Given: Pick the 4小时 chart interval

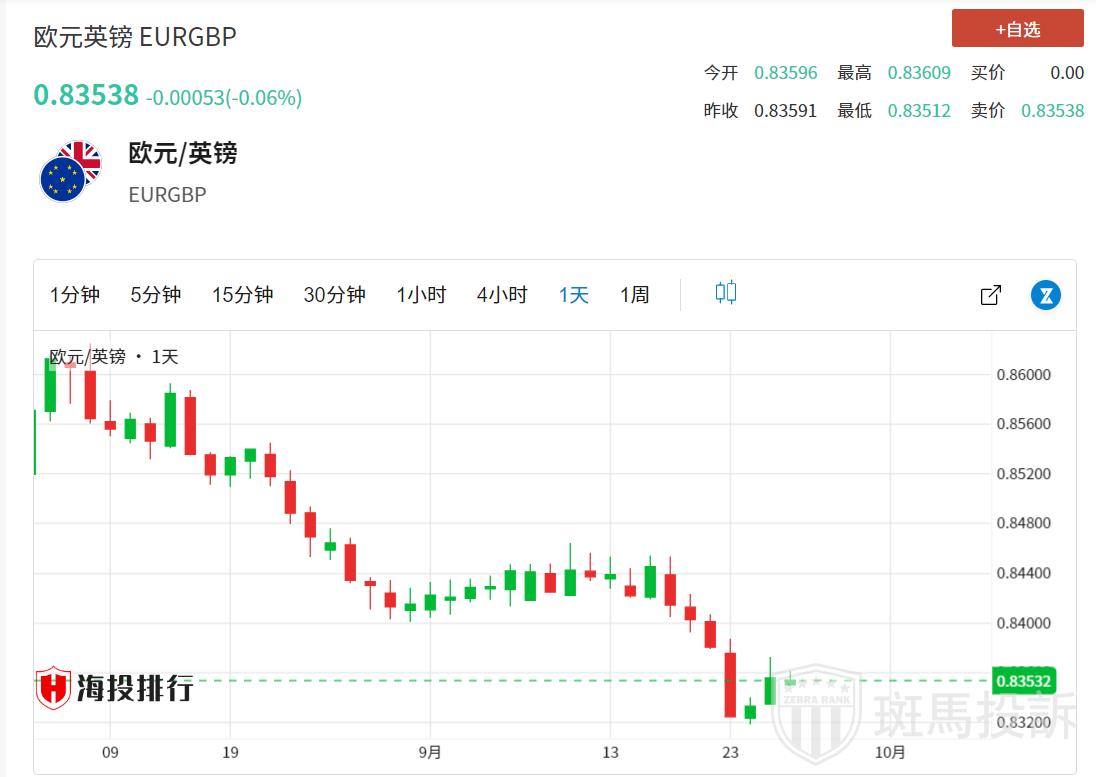Looking at the screenshot, I should [x=502, y=295].
